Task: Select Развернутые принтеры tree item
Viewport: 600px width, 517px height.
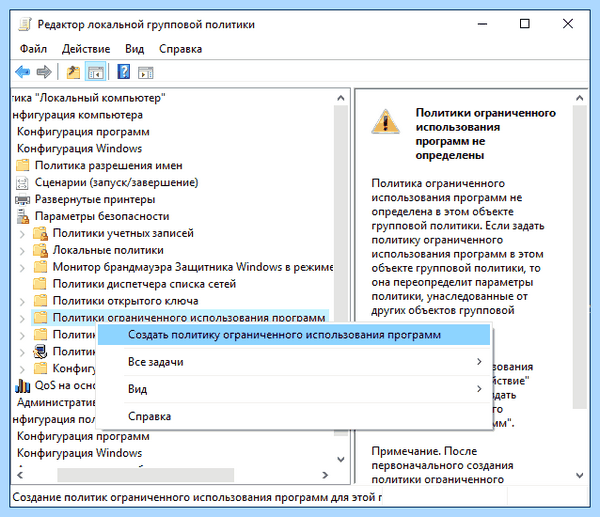Action: coord(95,199)
